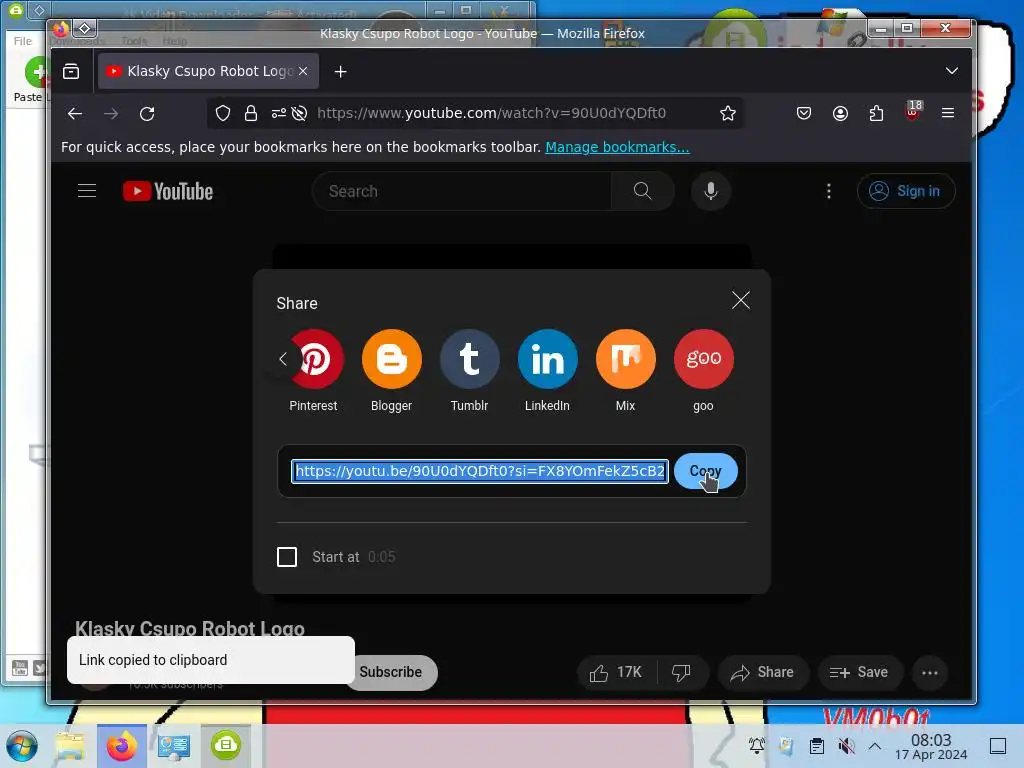Click the Manage bookmarks link

point(617,147)
